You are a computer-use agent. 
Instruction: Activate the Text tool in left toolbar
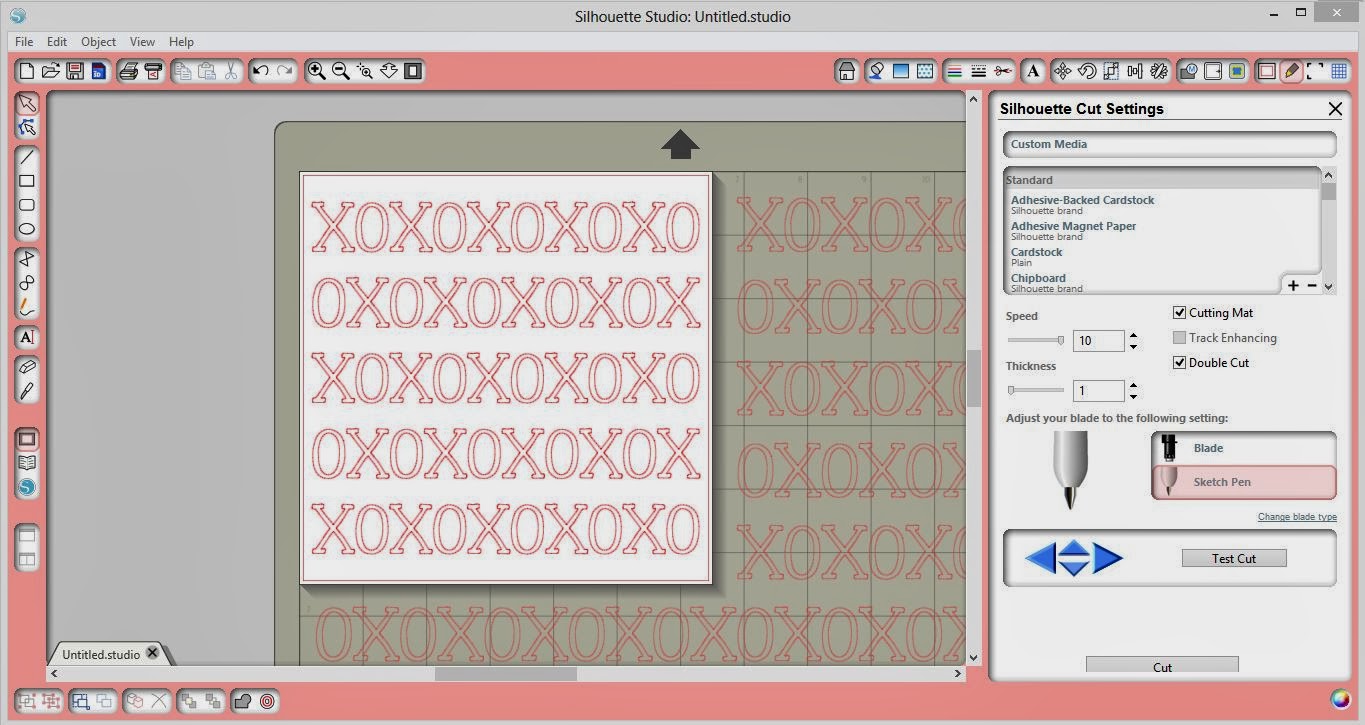tap(27, 337)
